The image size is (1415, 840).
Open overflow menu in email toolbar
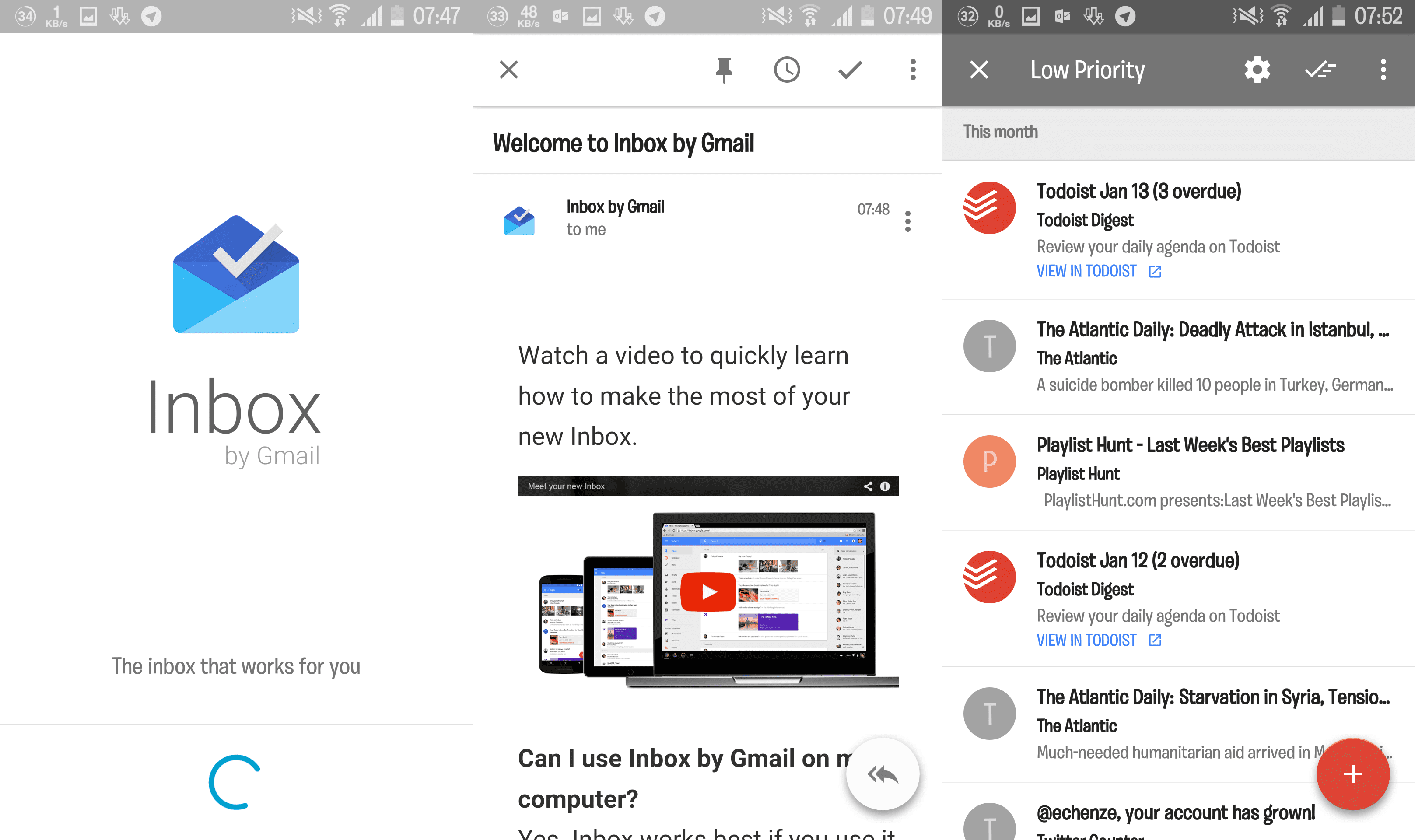click(913, 70)
